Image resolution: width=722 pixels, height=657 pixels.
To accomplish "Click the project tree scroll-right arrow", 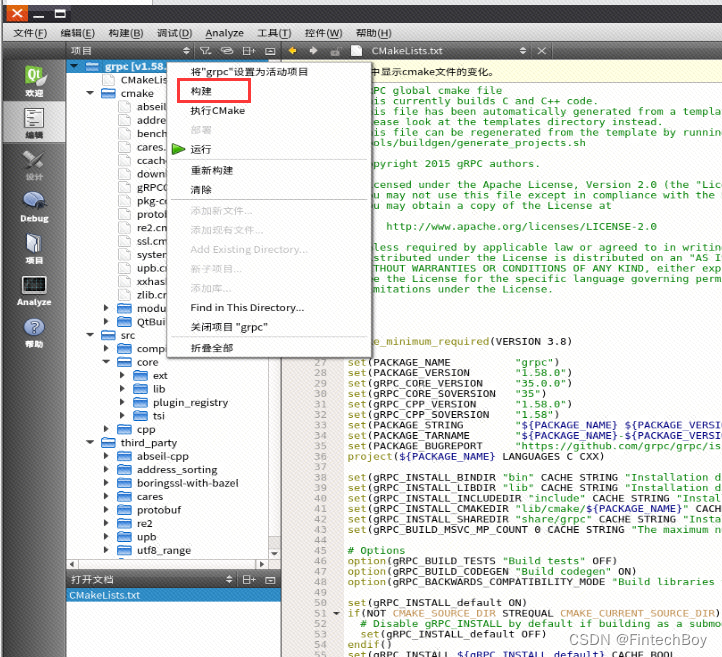I will 262,564.
